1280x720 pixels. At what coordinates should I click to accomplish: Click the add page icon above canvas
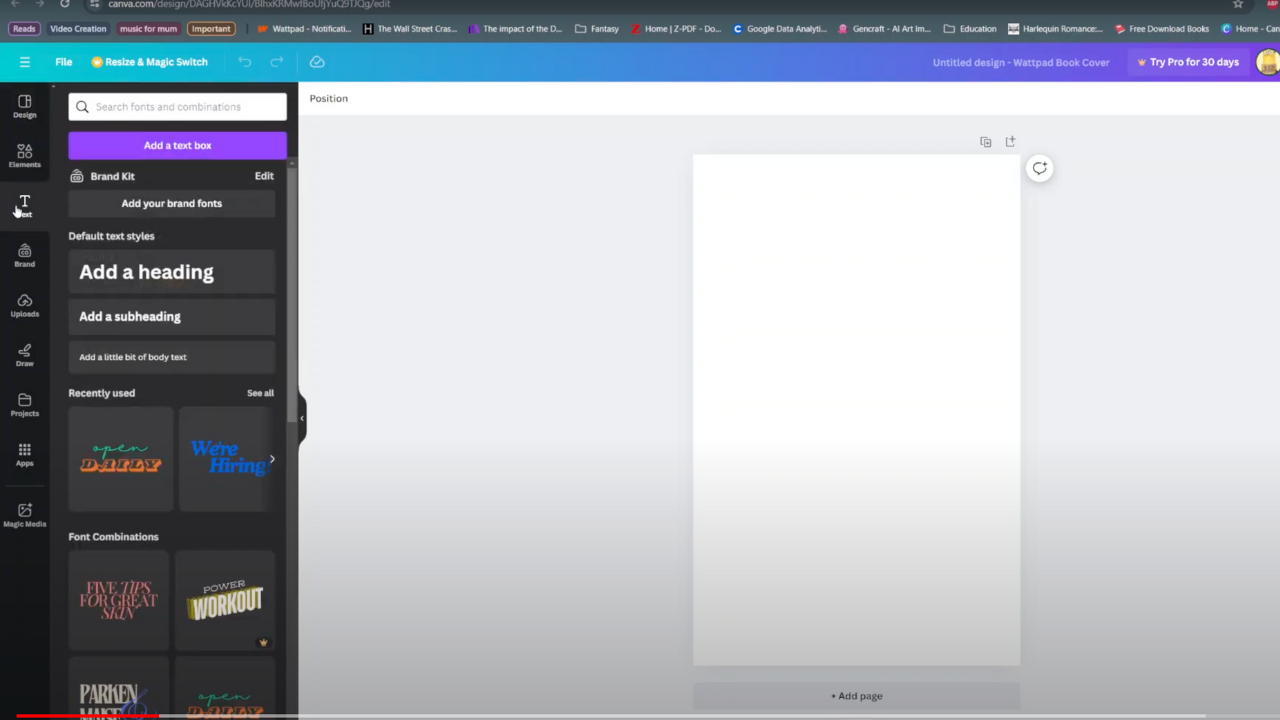pos(1010,142)
